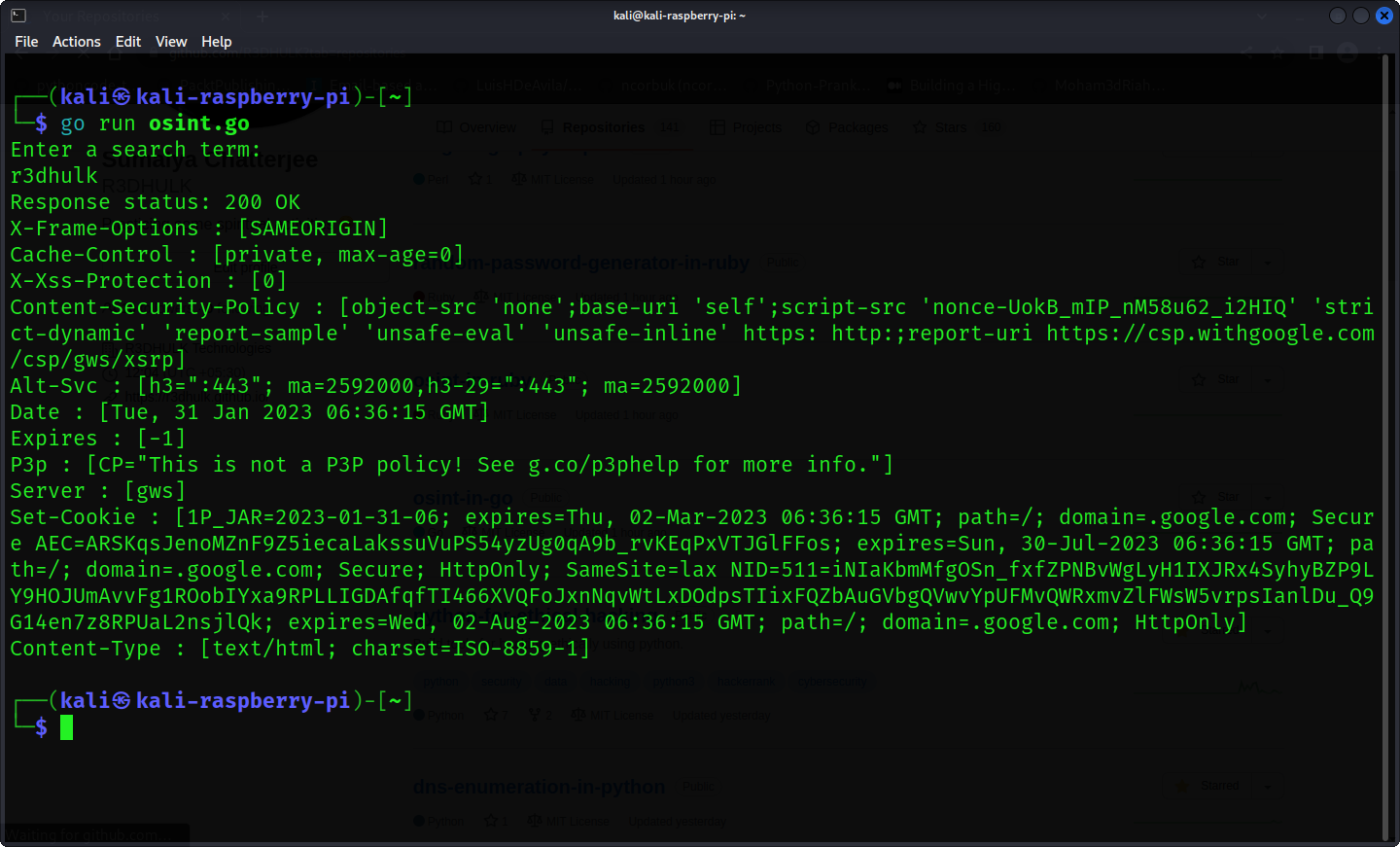The image size is (1400, 847).
Task: Click 'Response status: 200 OK' line
Action: click(x=156, y=202)
